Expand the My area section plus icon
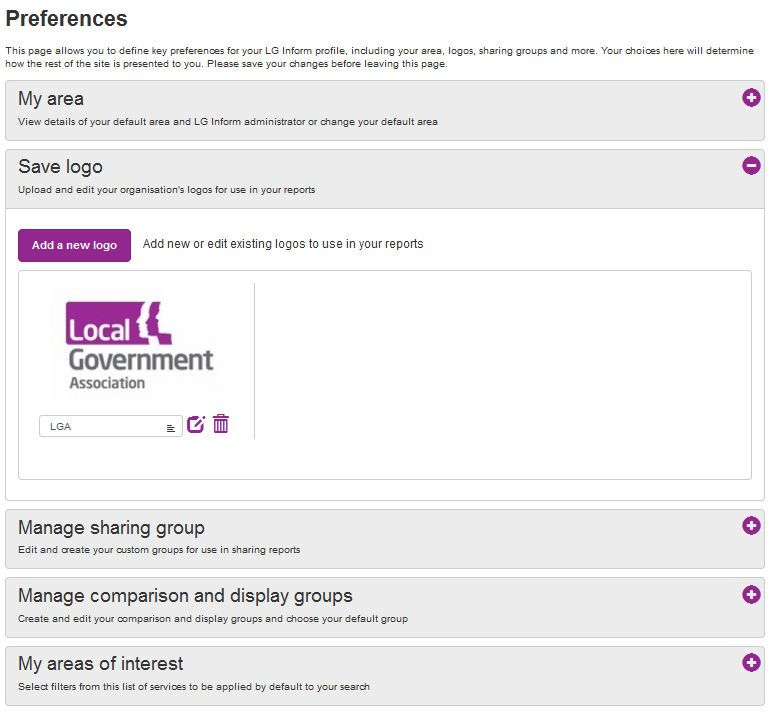Screen dimensions: 772x714 [751, 97]
